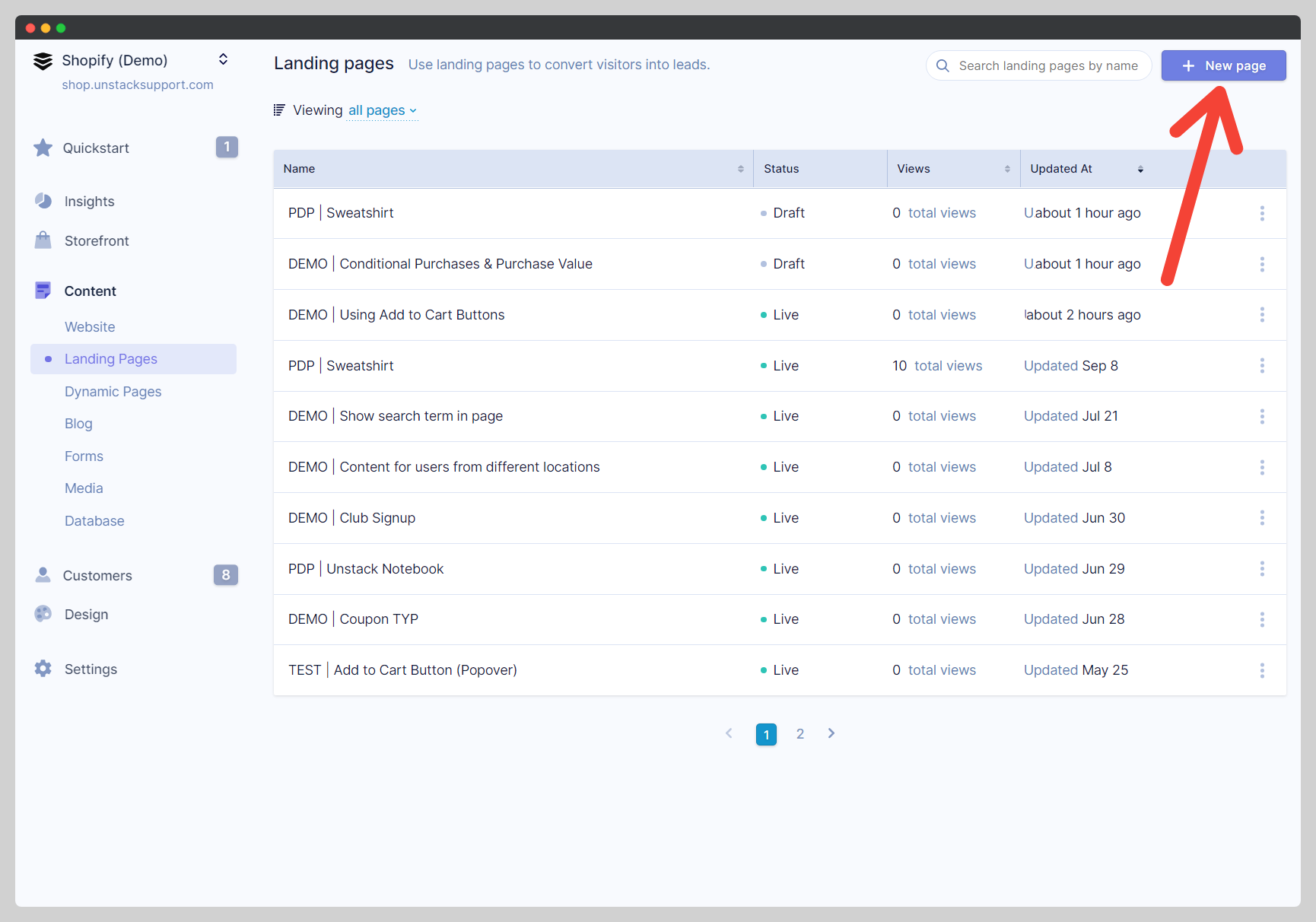1316x922 pixels.
Task: Open the Viewing all pages filter dropdown
Action: pyautogui.click(x=382, y=110)
